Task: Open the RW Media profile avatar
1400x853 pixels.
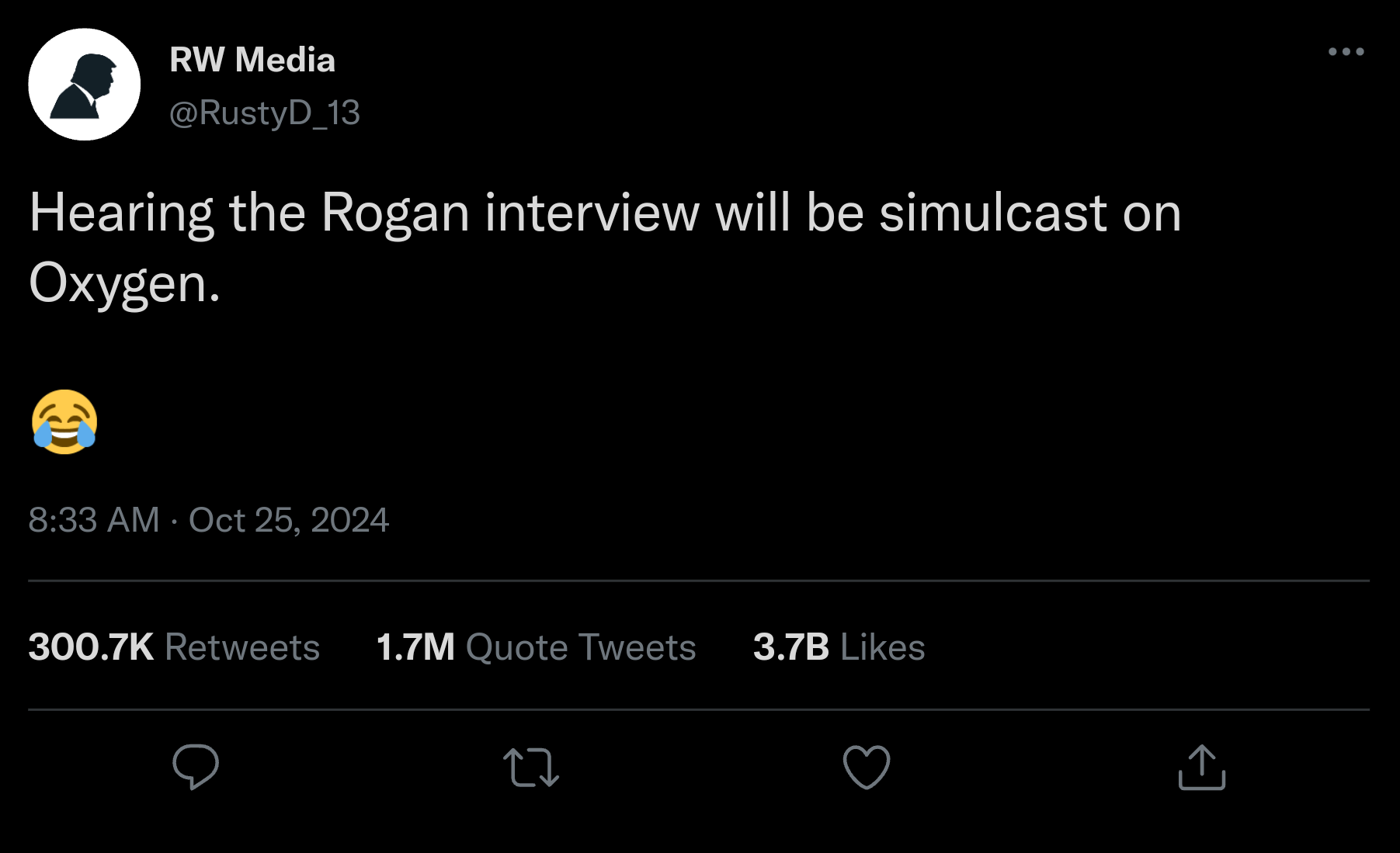Action: 84,85
